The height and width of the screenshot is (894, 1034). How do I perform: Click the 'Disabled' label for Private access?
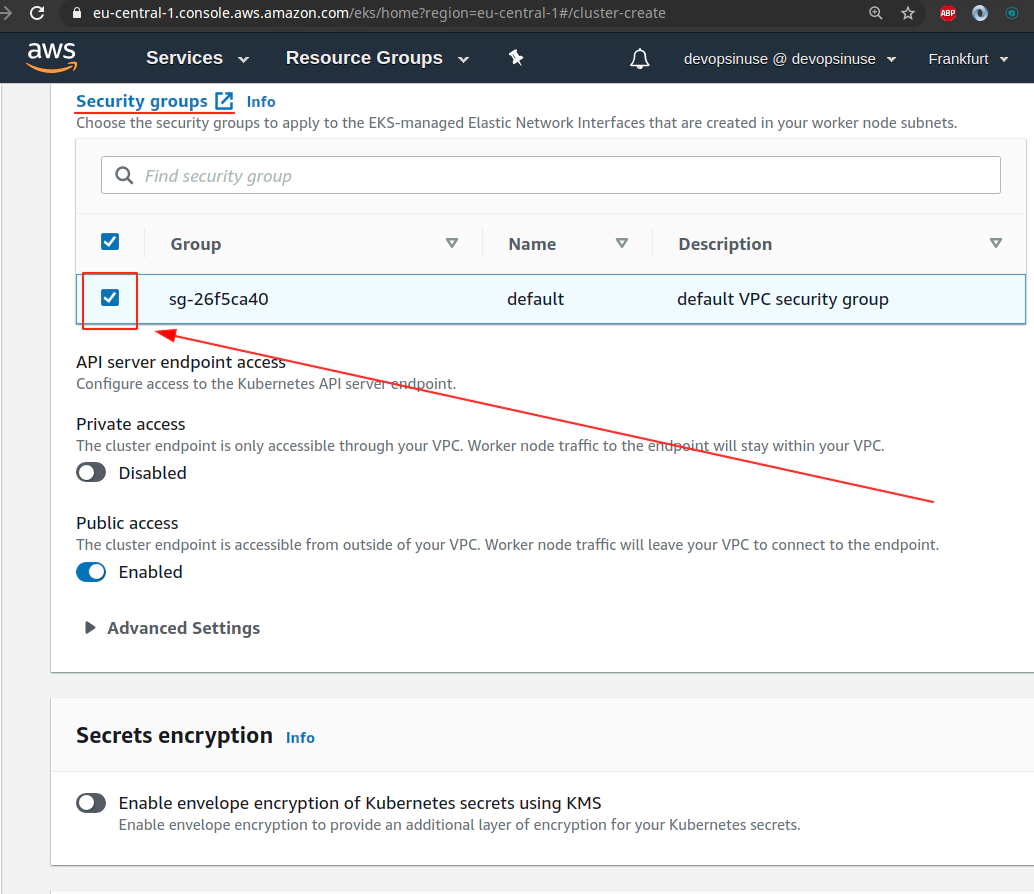[x=152, y=473]
